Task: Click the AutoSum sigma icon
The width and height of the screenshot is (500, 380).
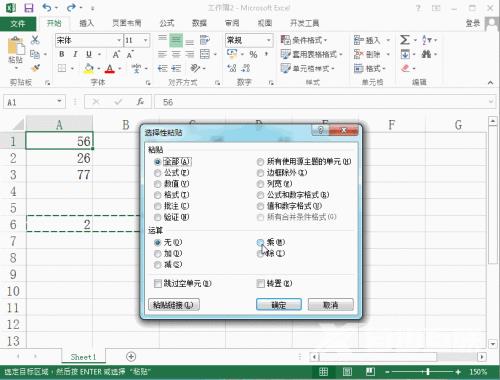Action: [404, 40]
